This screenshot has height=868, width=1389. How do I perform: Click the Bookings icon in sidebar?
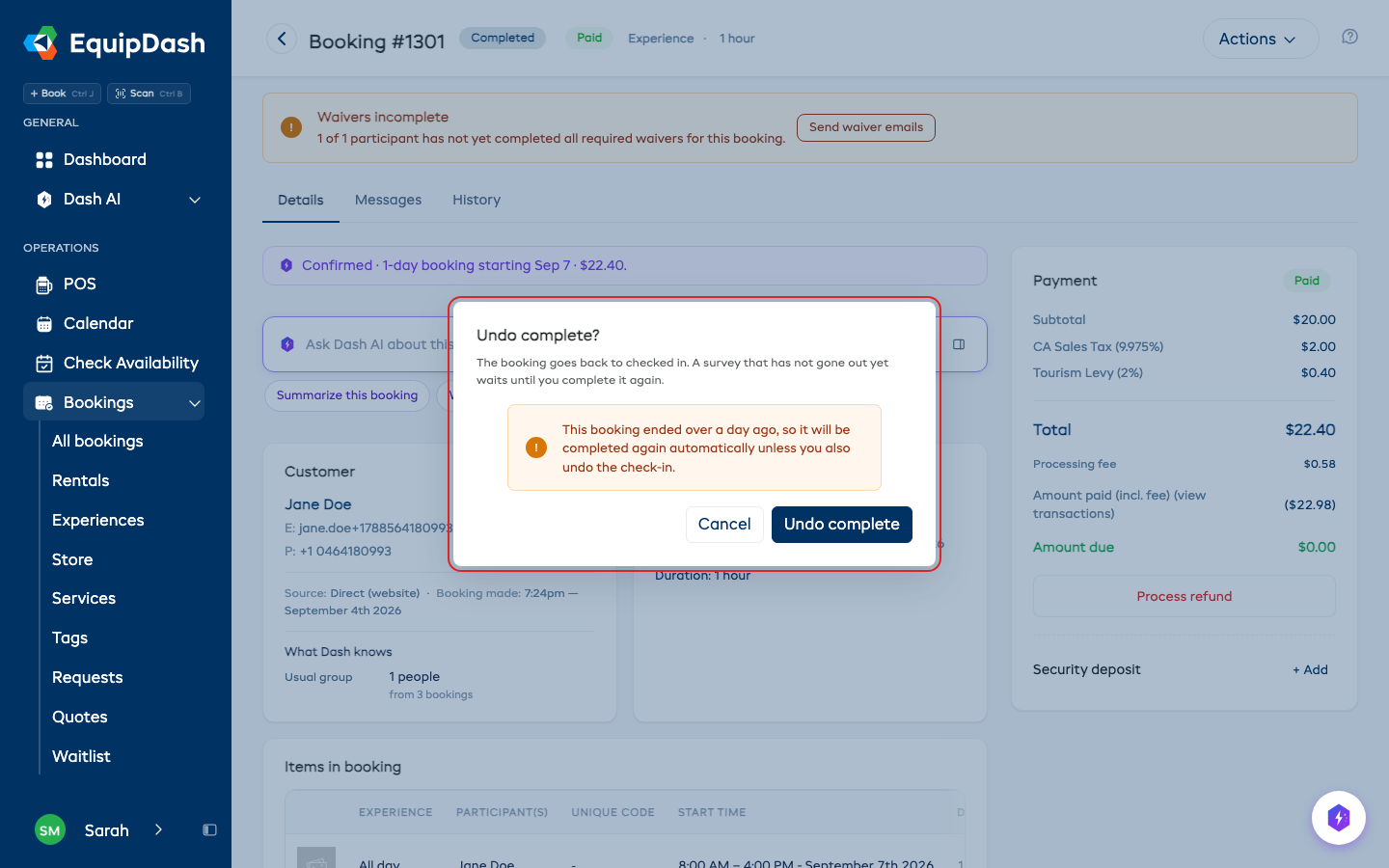[44, 403]
